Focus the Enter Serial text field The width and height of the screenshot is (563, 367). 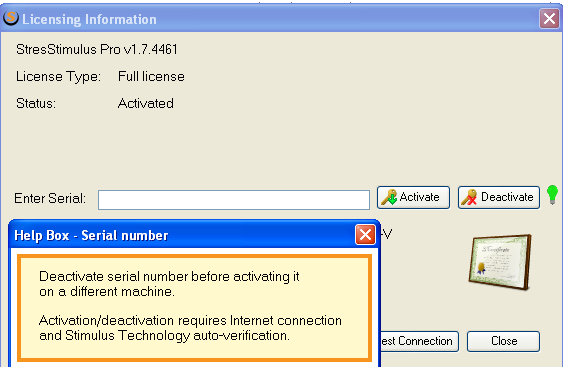click(234, 200)
